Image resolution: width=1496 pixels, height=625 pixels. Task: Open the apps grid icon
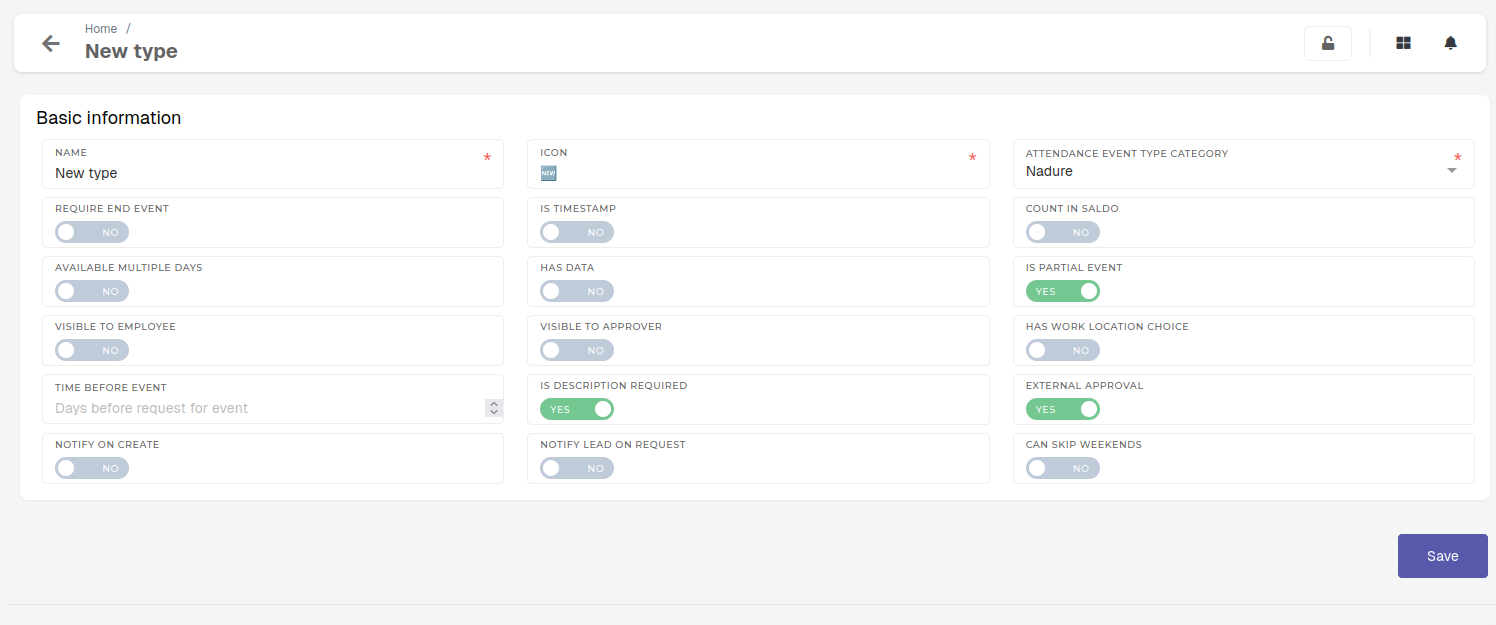tap(1403, 43)
